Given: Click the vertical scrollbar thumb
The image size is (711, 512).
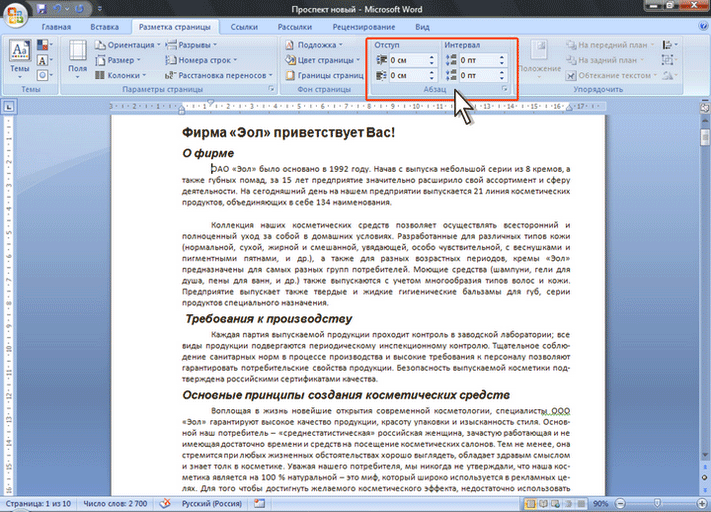Looking at the screenshot, I should pos(705,137).
